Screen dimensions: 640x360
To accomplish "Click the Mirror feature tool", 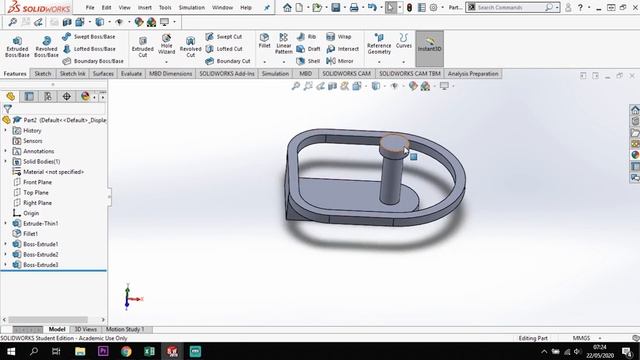I will (340, 61).
